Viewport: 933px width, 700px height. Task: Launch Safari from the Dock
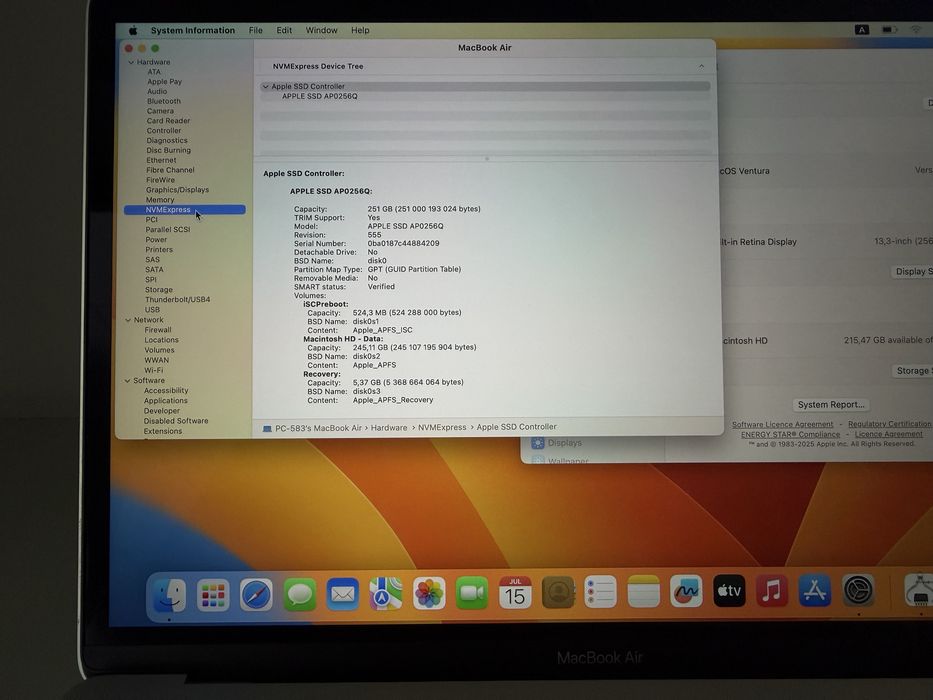pyautogui.click(x=256, y=594)
